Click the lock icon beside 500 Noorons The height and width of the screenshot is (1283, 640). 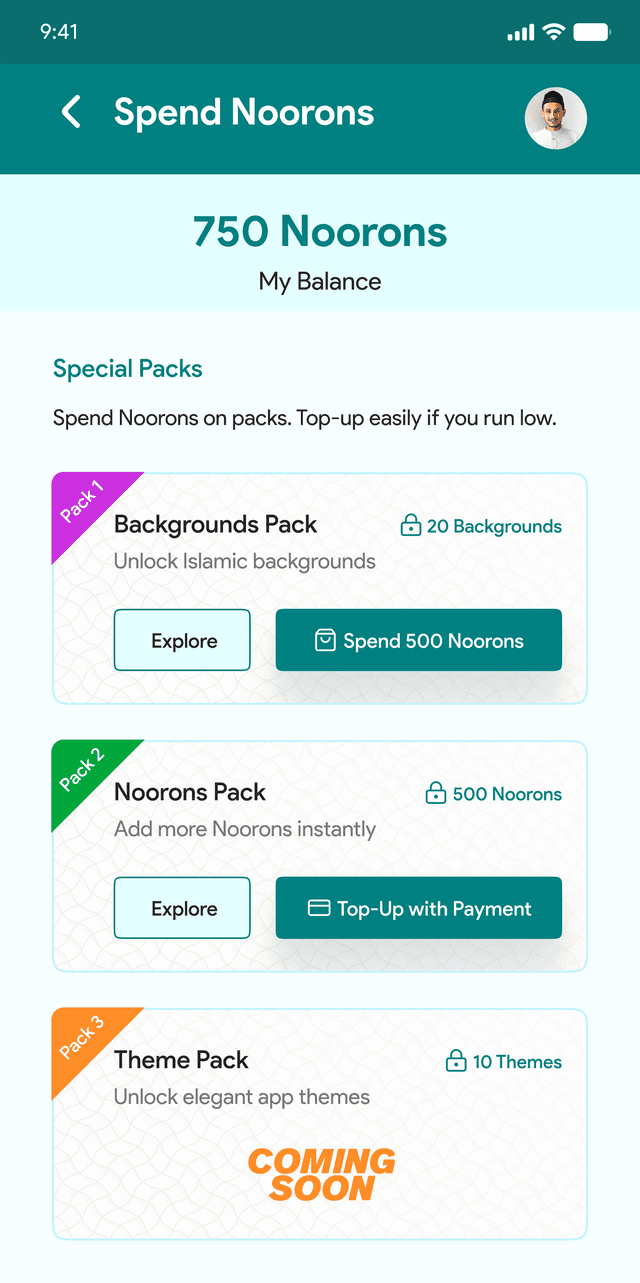tap(436, 794)
